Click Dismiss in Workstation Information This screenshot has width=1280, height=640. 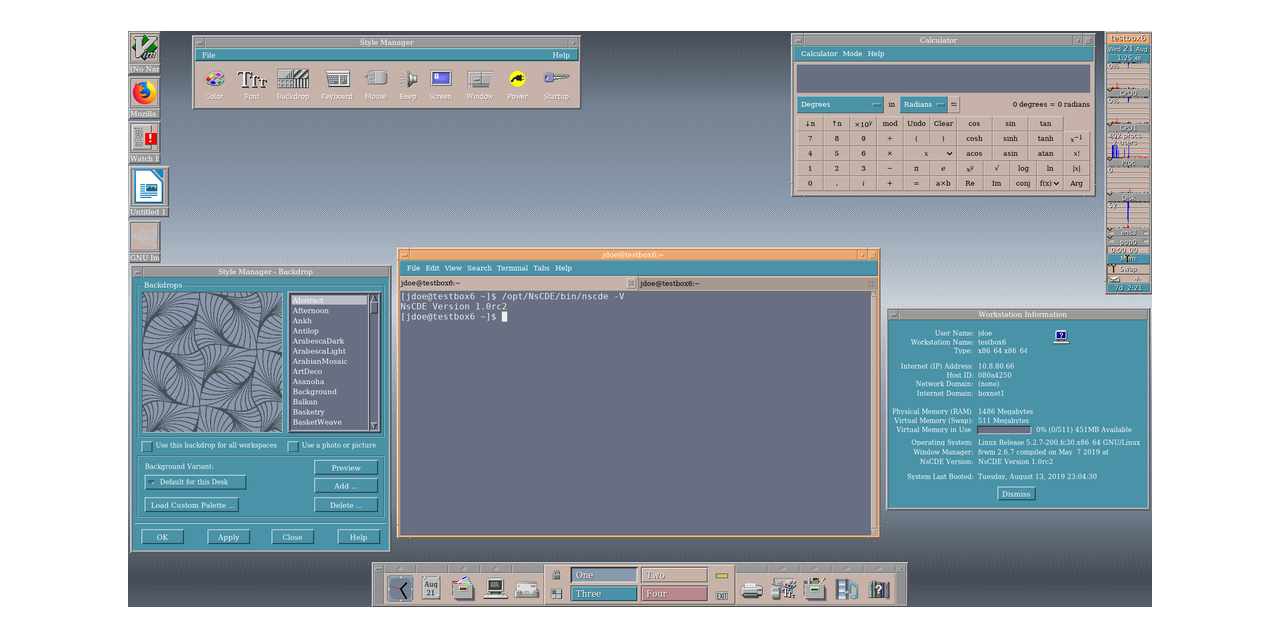pos(1016,494)
